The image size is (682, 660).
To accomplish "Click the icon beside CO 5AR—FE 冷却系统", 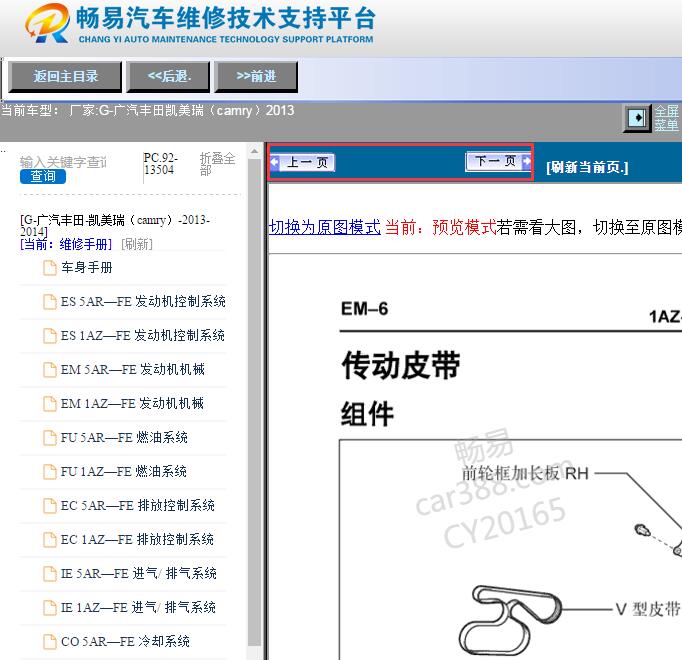I will [x=50, y=641].
